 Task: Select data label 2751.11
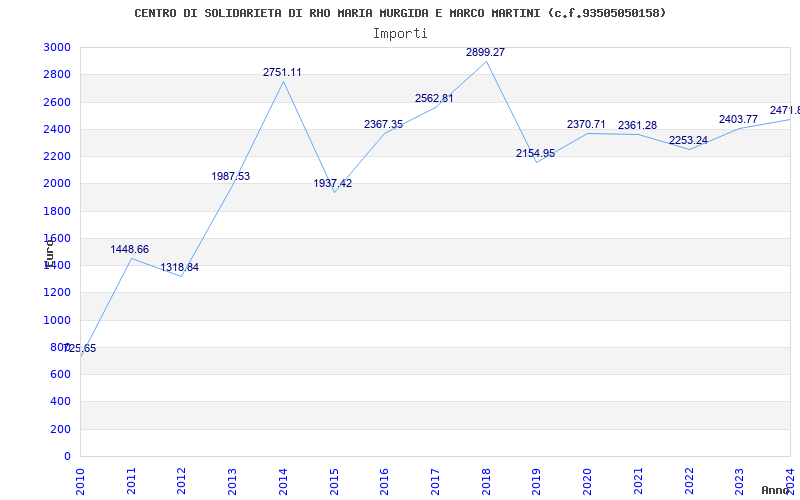coord(282,72)
